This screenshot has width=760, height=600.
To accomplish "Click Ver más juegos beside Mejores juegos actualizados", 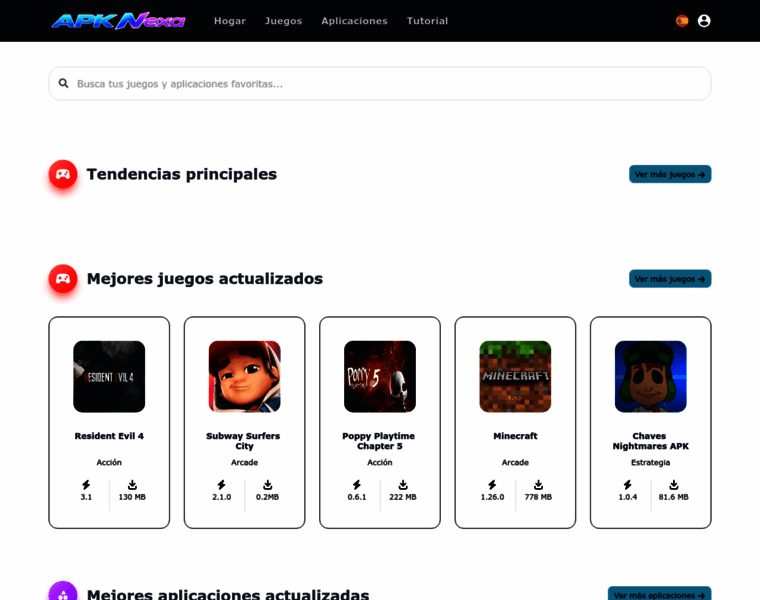I will [670, 279].
